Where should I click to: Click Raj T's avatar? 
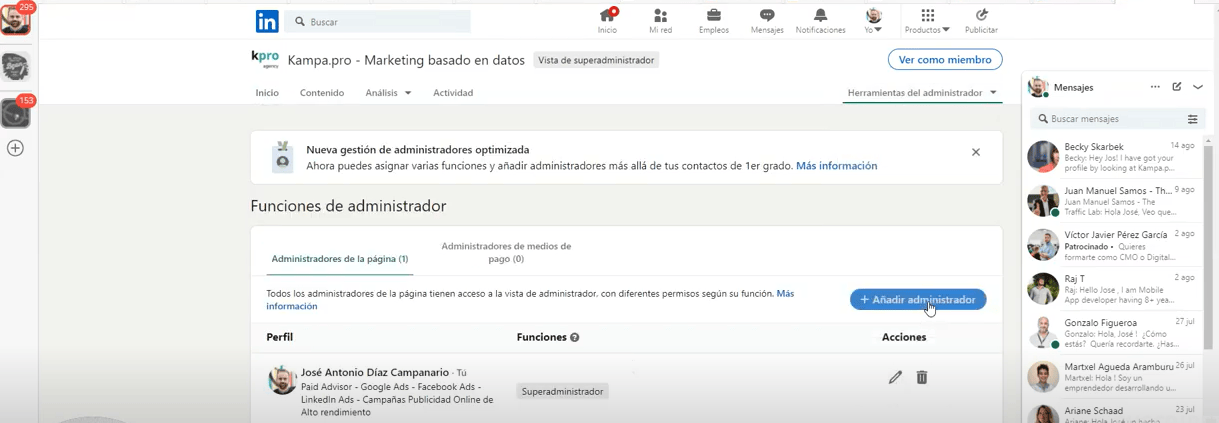pos(1043,289)
